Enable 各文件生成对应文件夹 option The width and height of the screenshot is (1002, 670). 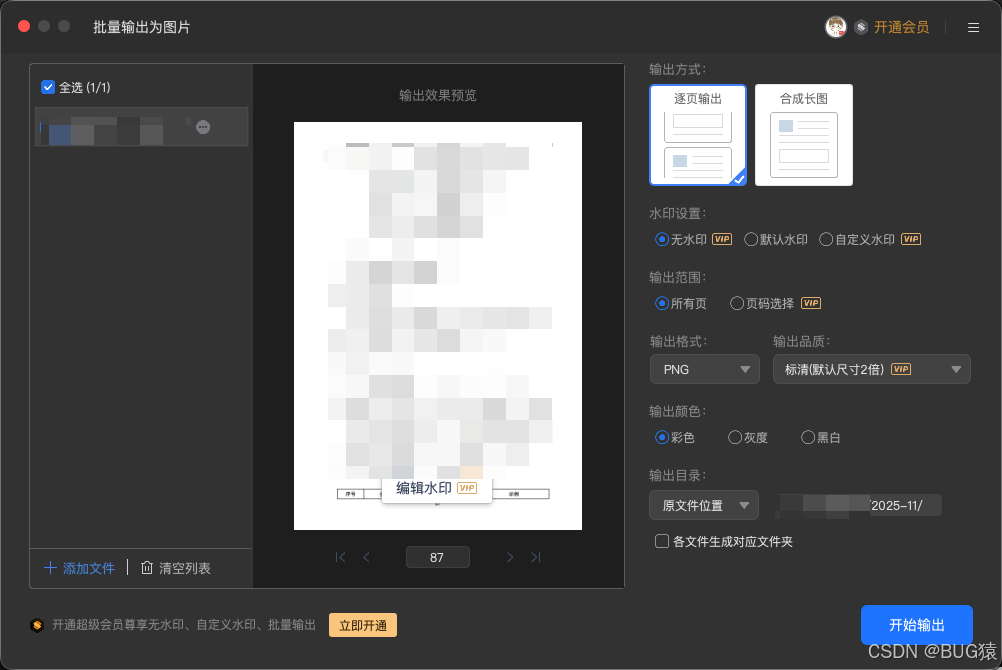pos(662,541)
